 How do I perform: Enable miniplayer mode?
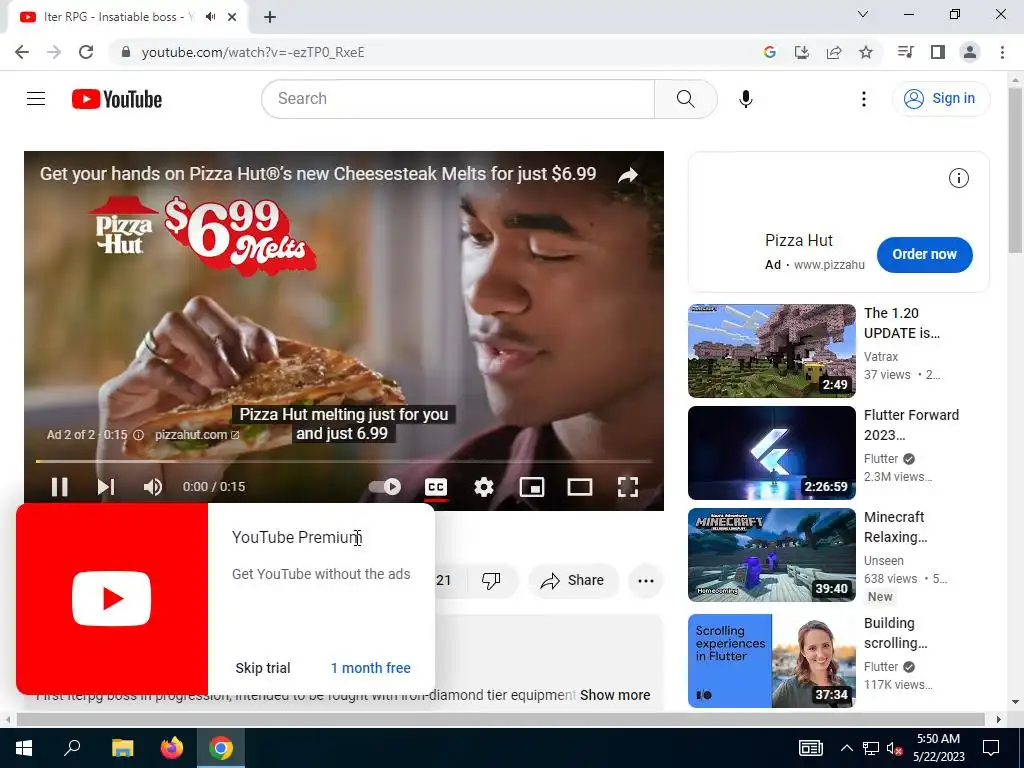tap(532, 487)
